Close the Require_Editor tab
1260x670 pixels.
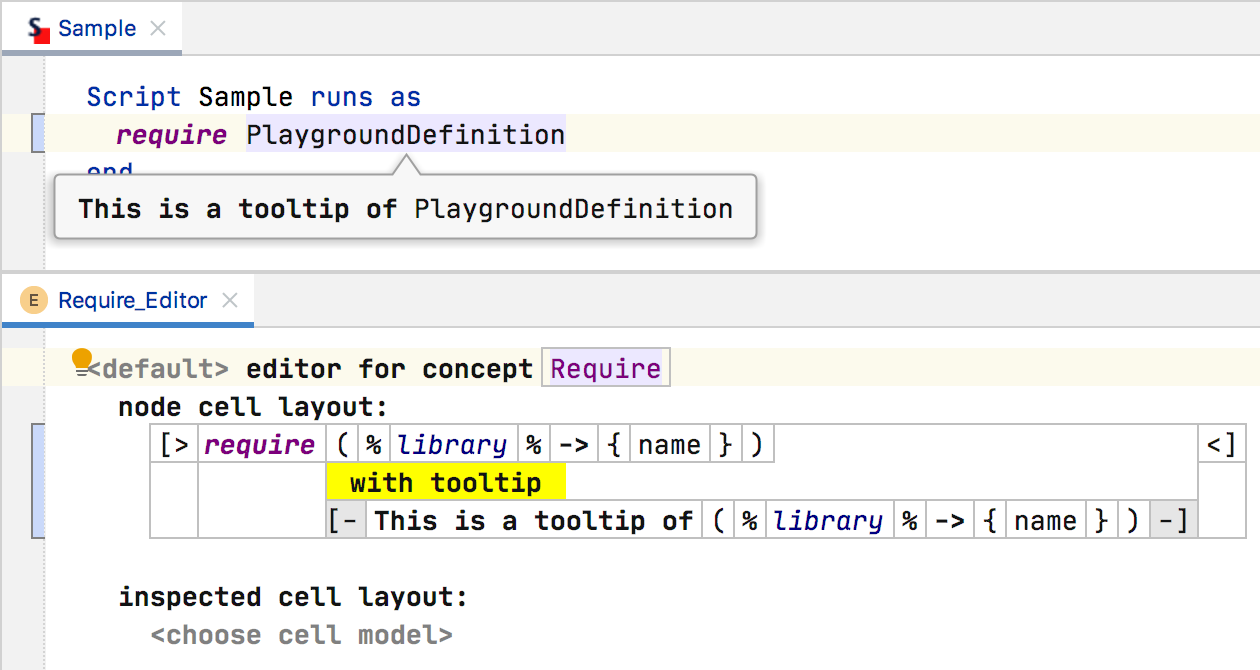click(x=230, y=300)
